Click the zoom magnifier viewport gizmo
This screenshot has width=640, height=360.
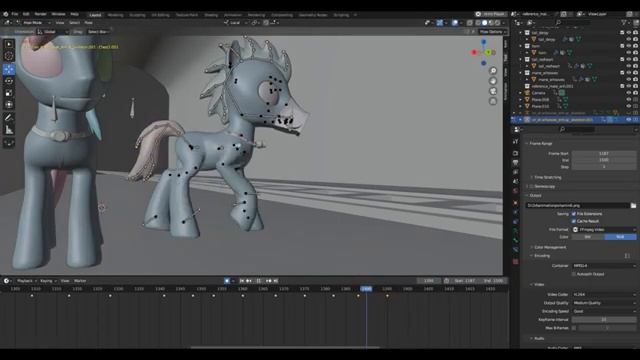click(493, 71)
